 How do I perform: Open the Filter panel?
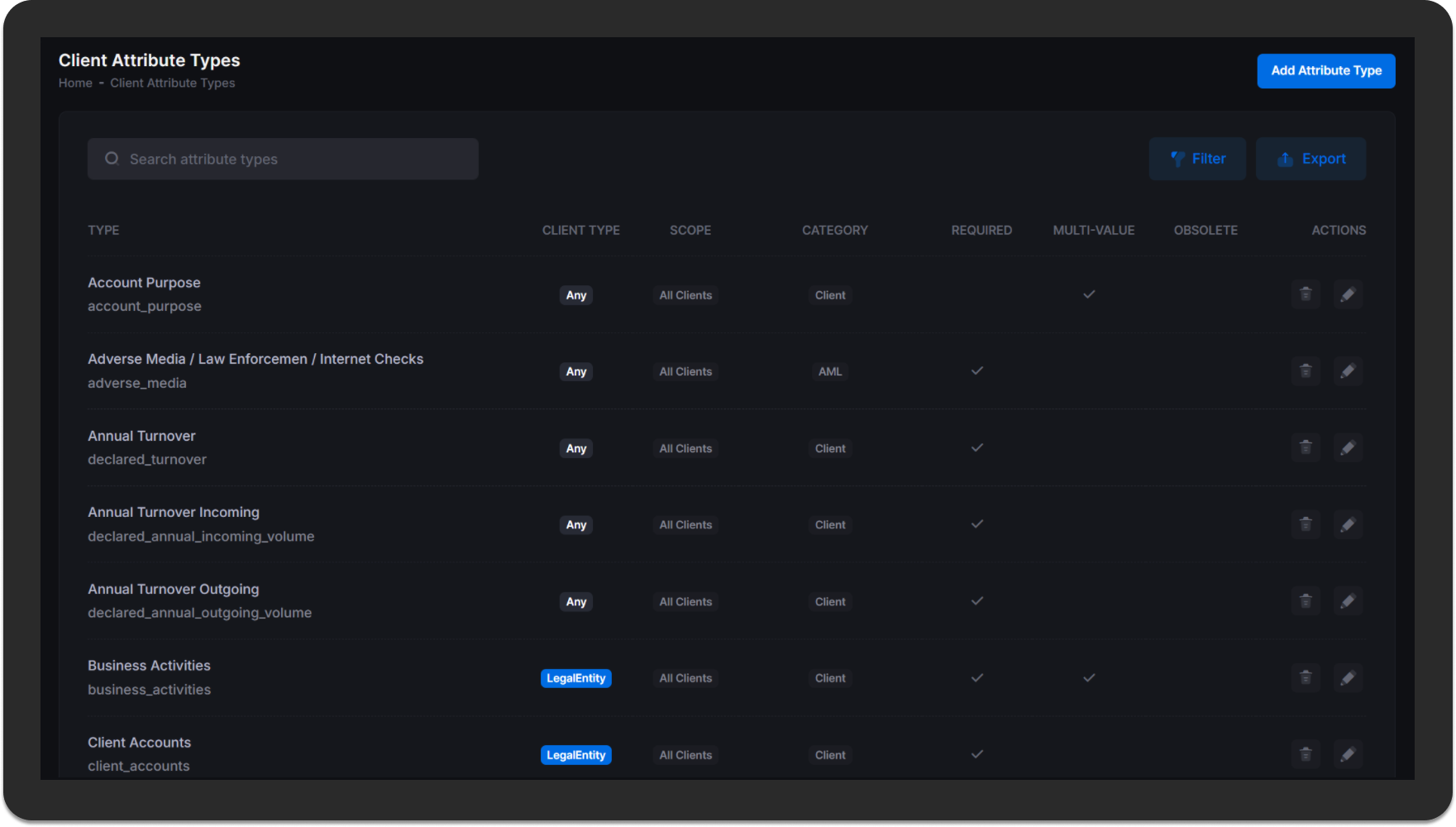1197,158
